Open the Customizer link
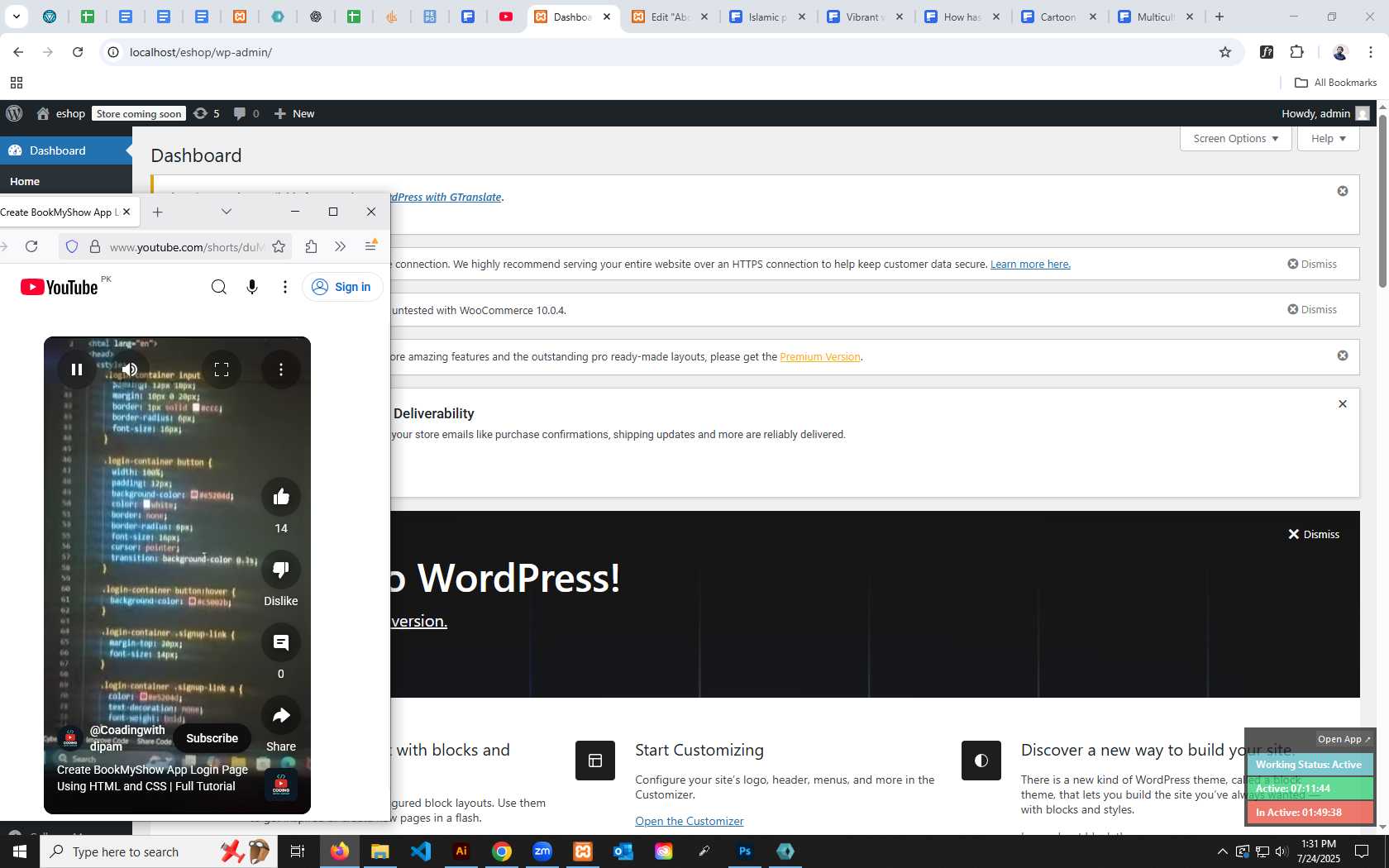The image size is (1389, 868). click(690, 821)
